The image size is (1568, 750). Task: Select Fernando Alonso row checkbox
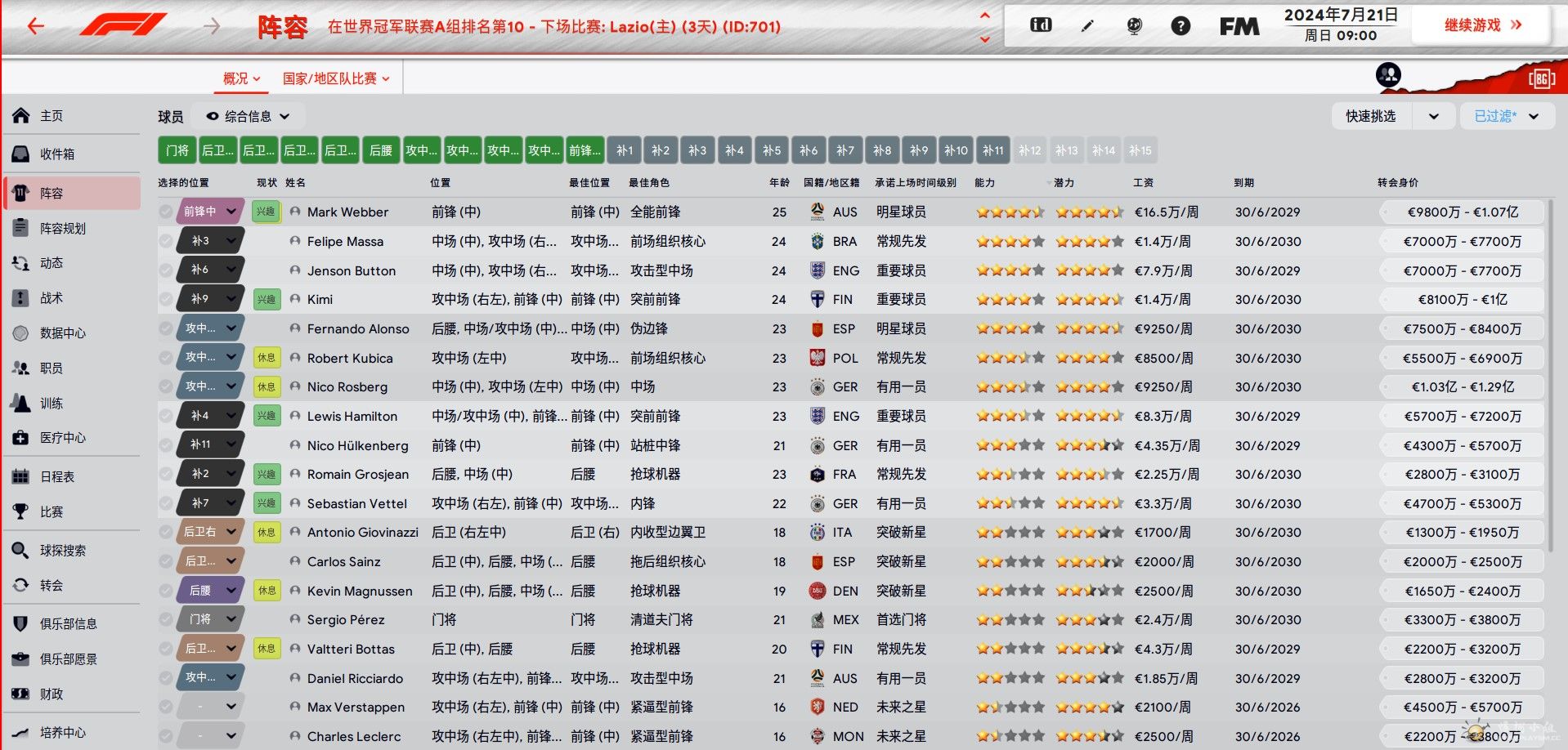(x=166, y=328)
